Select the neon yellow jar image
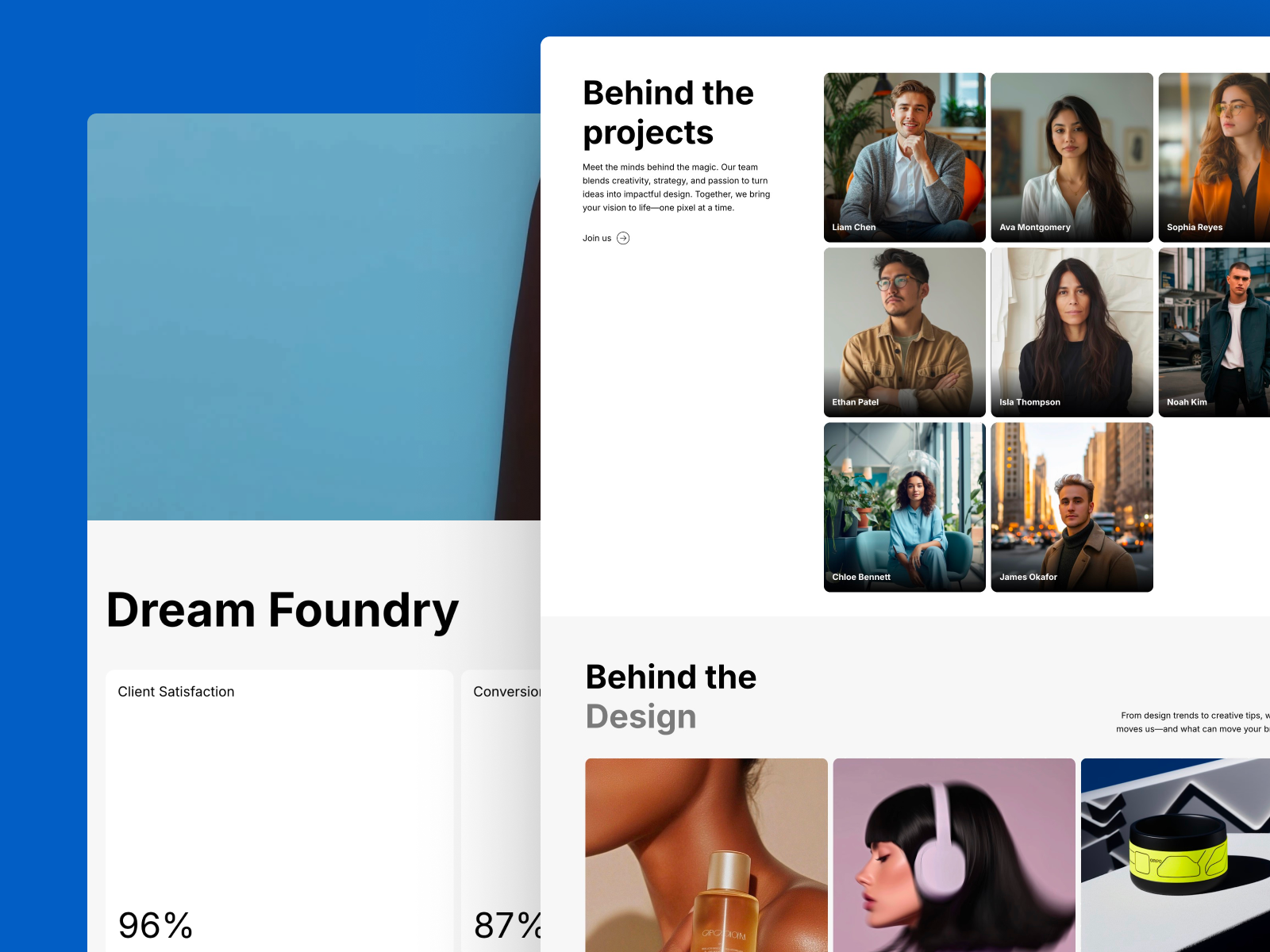The height and width of the screenshot is (952, 1270). point(1175,854)
